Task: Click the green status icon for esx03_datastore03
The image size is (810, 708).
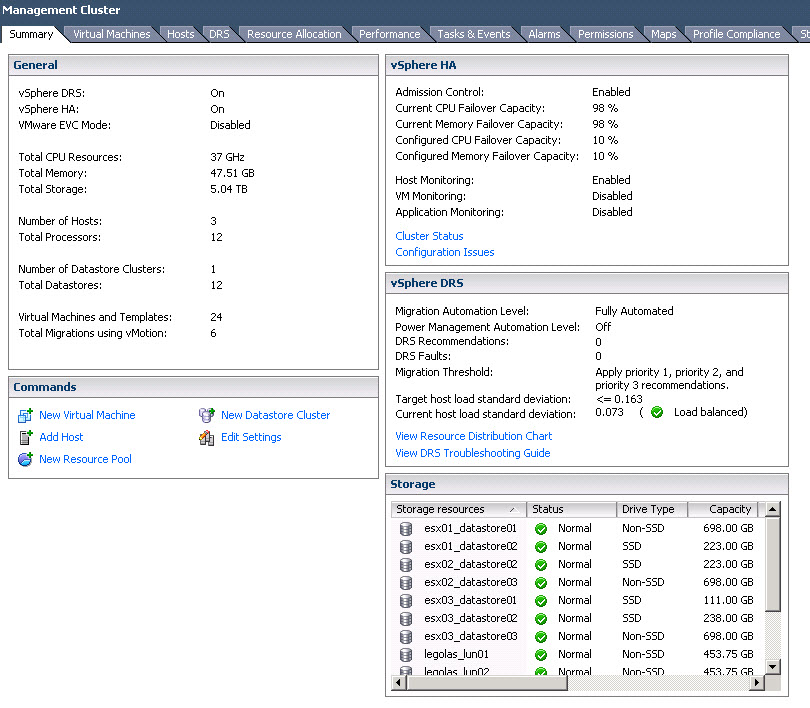Action: coord(541,637)
